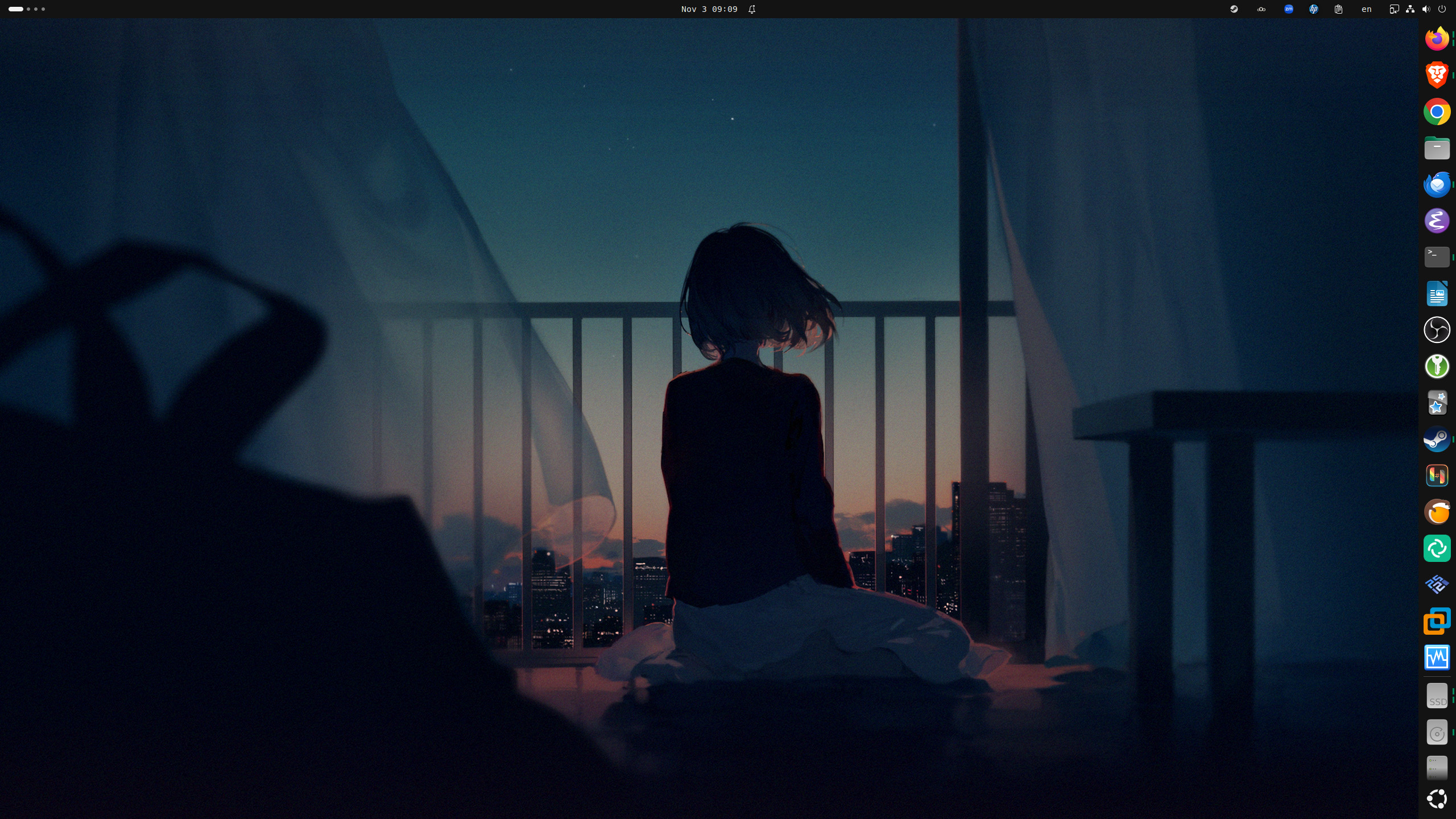Open KeePassXC green key icon
The image size is (1456, 819).
tap(1437, 366)
